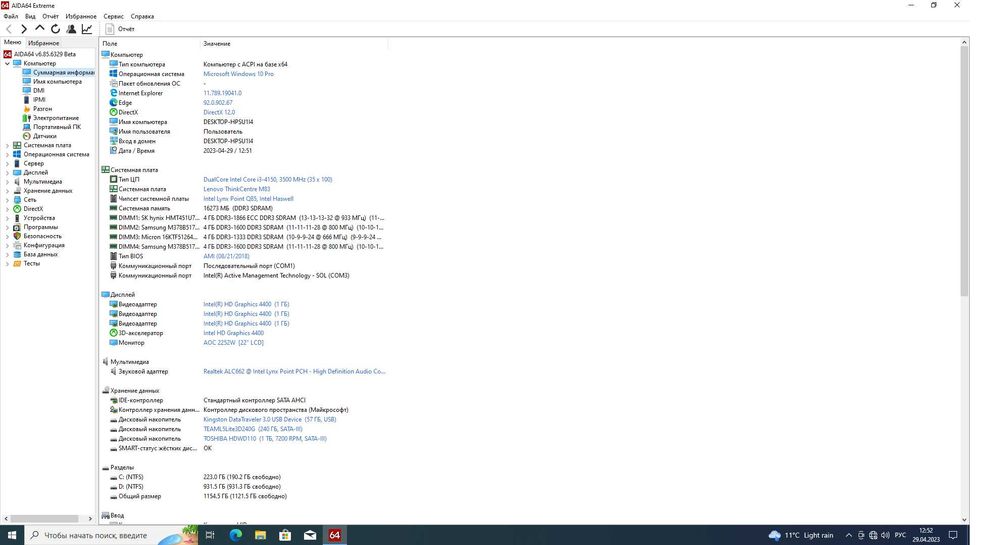
Task: Switch to the Избранное panel tab
Action: tap(43, 43)
